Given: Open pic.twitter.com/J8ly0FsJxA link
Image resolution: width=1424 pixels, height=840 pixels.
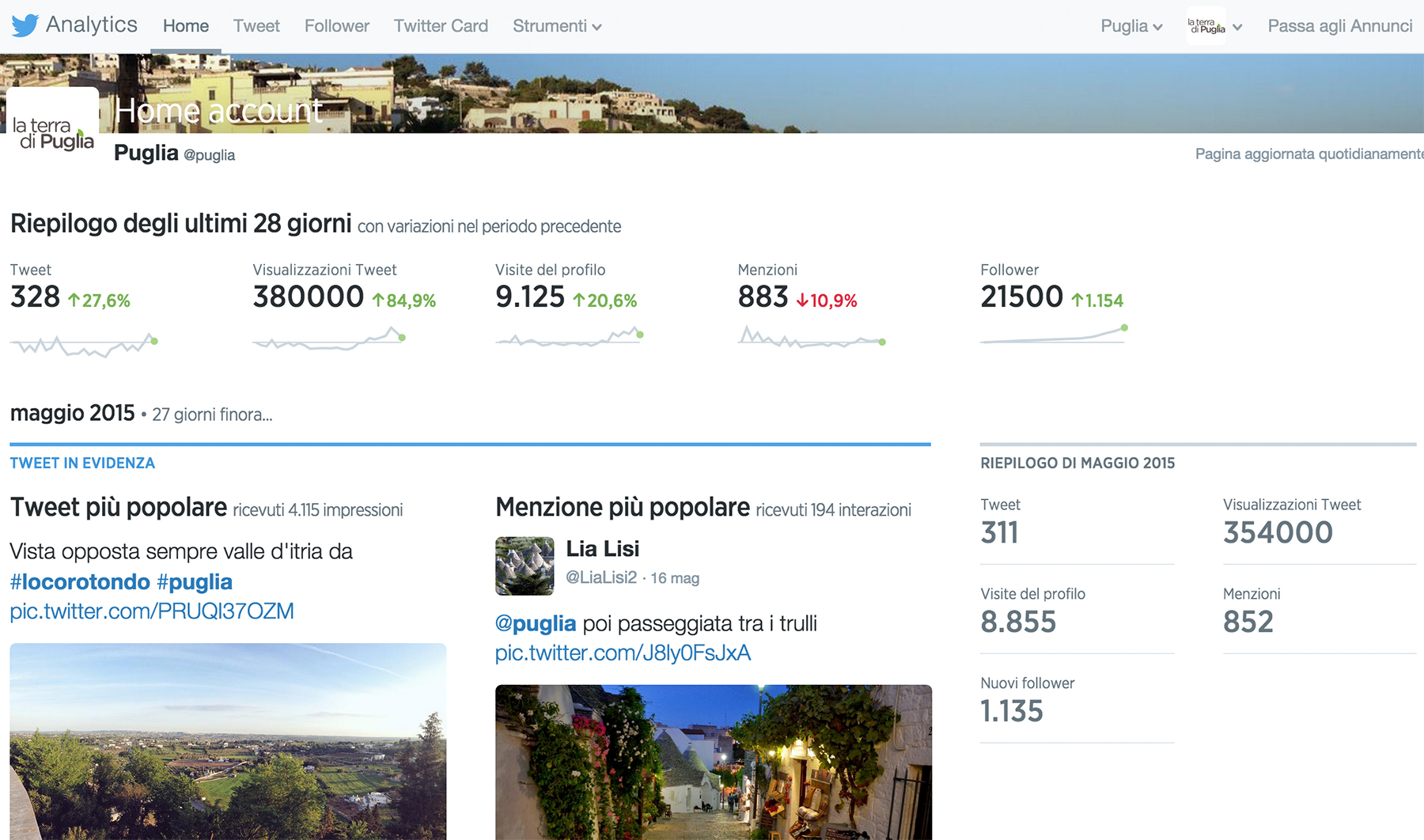Looking at the screenshot, I should click(x=623, y=653).
